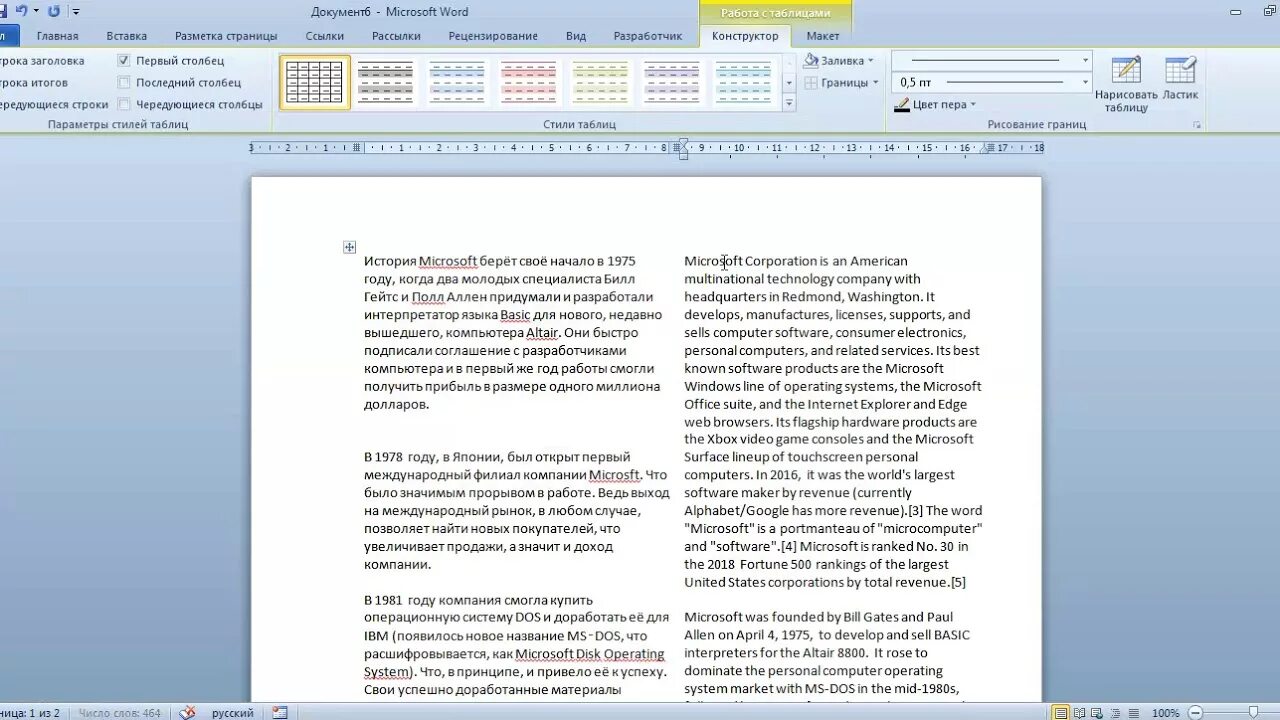Screen dimensions: 1280x720
Task: Enable the Чередующиеся столбцы checkbox
Action: [124, 104]
